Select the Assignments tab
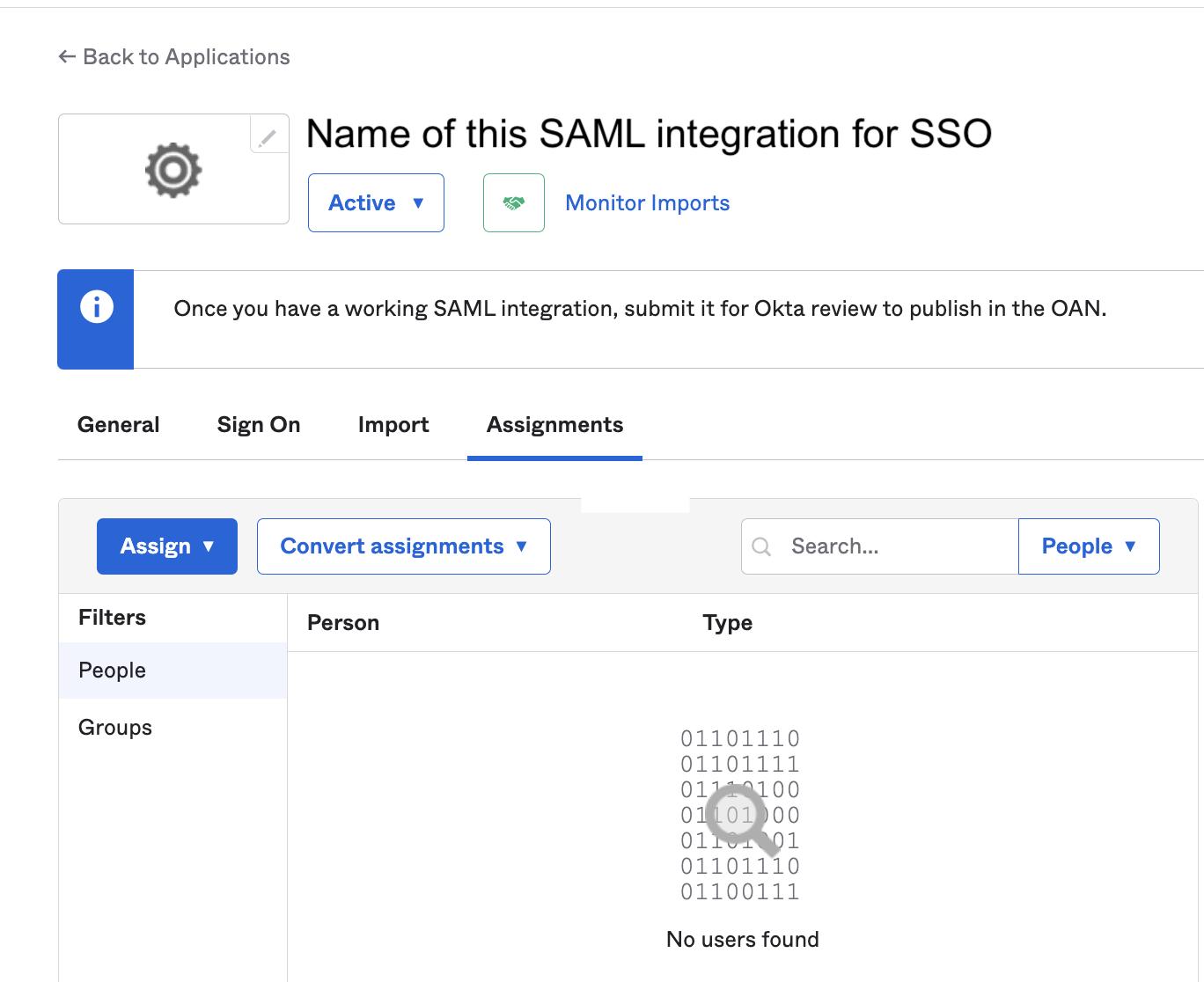 pos(554,425)
